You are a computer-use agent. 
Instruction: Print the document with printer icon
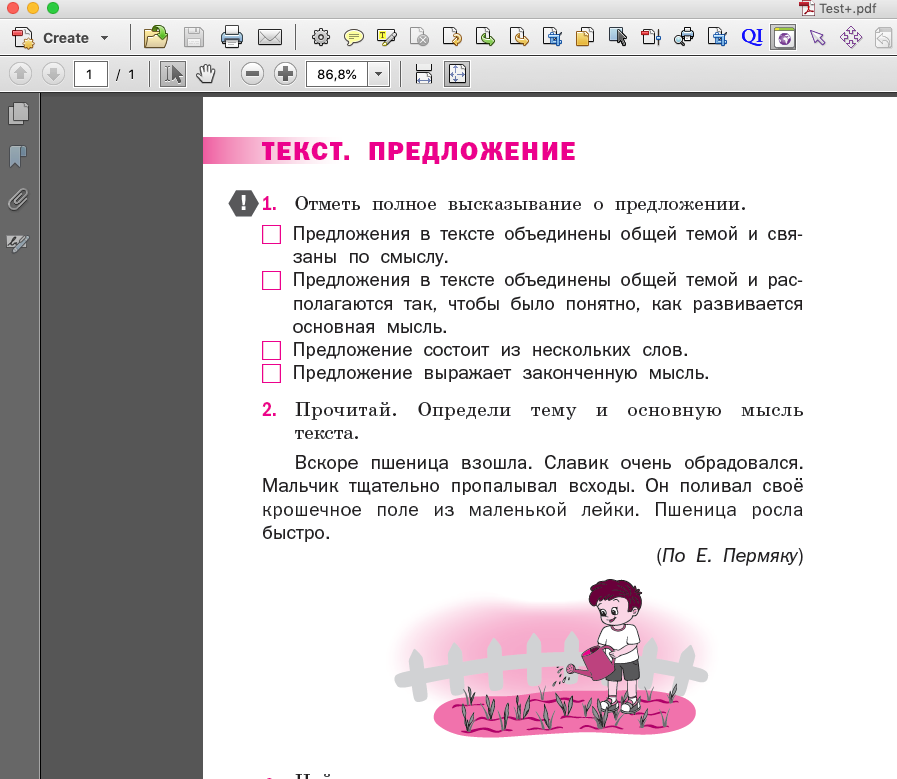tap(232, 38)
